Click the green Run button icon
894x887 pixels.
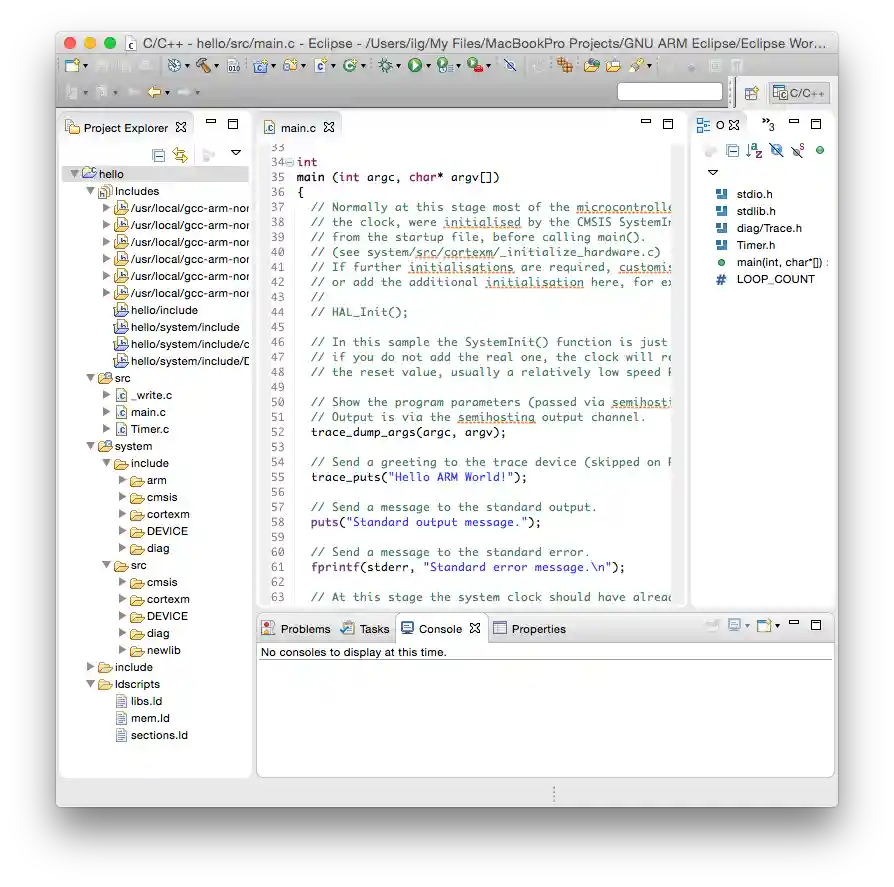click(x=414, y=66)
